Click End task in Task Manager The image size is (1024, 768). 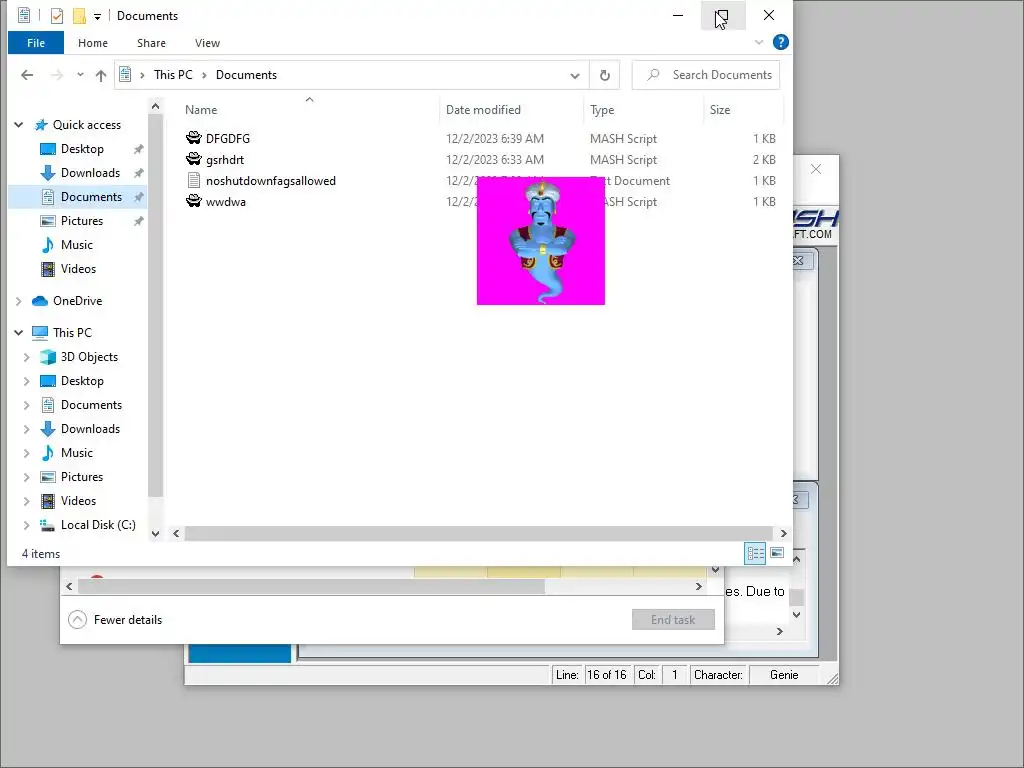[673, 620]
